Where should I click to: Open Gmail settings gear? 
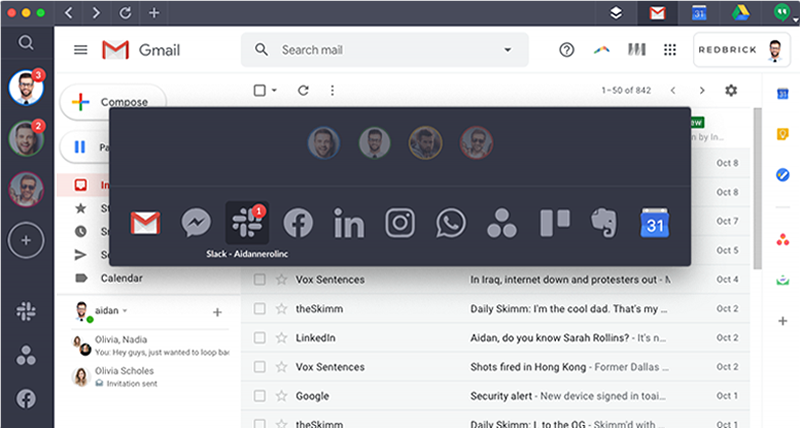pos(731,90)
